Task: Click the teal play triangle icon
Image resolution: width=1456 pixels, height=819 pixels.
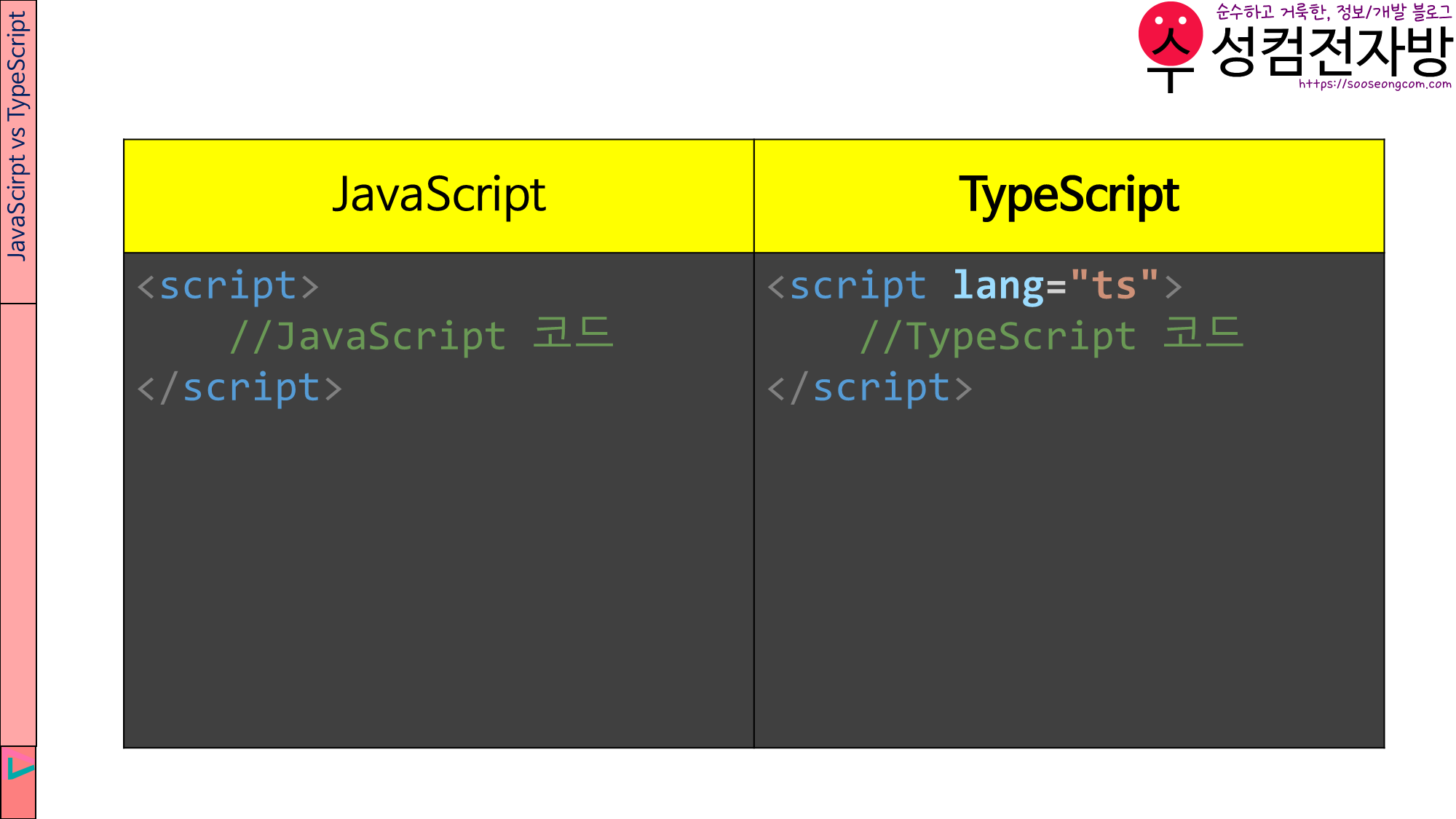Action: point(21,767)
